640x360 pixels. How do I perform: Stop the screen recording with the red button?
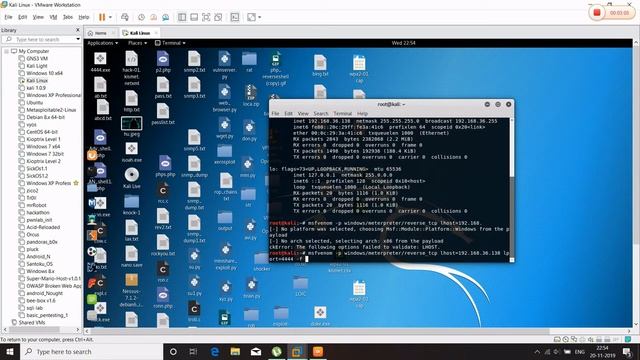(x=597, y=13)
